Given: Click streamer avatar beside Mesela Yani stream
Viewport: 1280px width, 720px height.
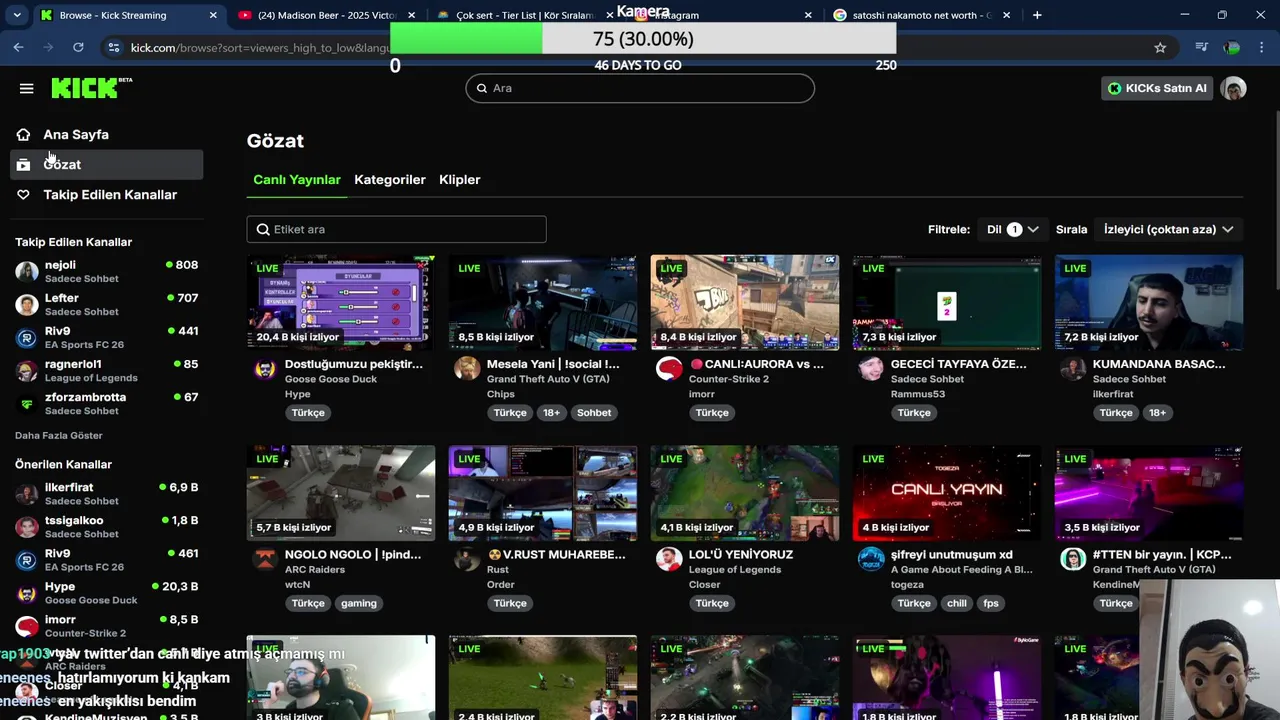Looking at the screenshot, I should click(x=467, y=369).
